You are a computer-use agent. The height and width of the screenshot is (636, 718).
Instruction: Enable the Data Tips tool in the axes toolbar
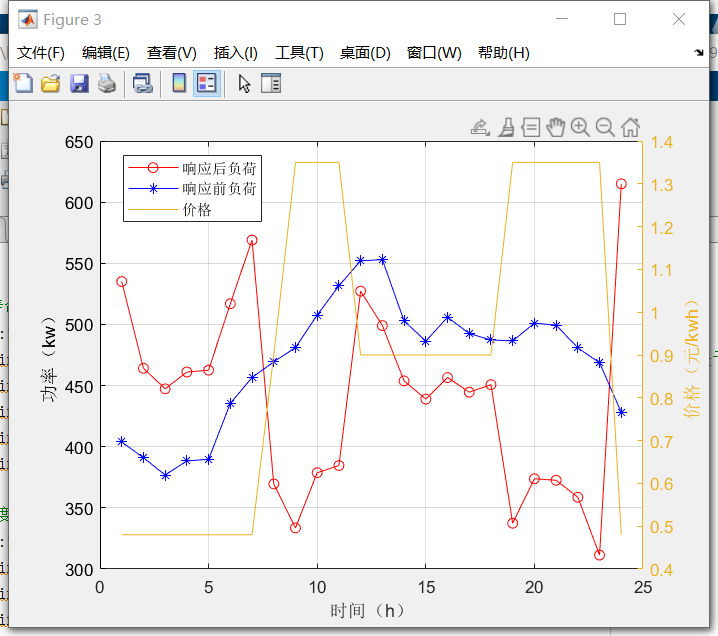[531, 127]
